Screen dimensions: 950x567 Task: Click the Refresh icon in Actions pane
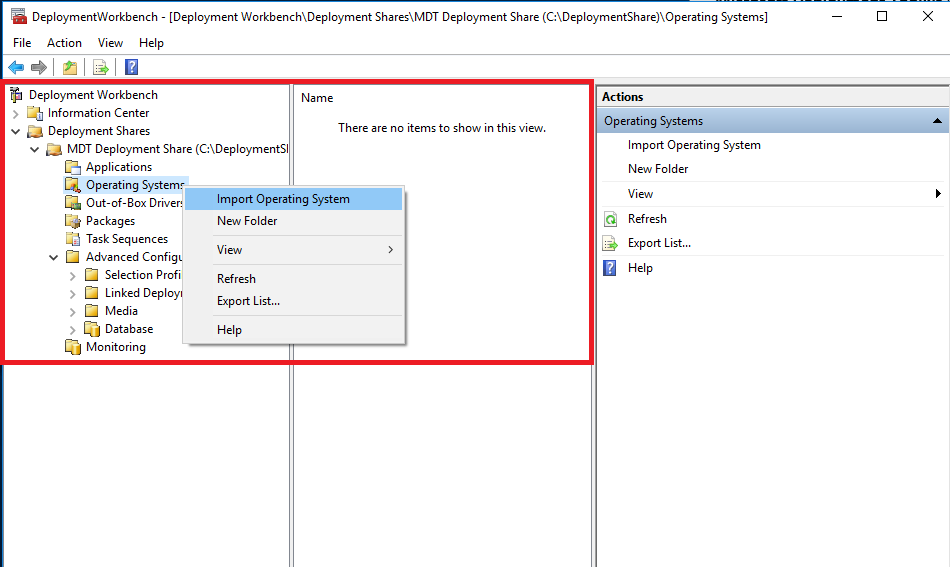[x=611, y=219]
